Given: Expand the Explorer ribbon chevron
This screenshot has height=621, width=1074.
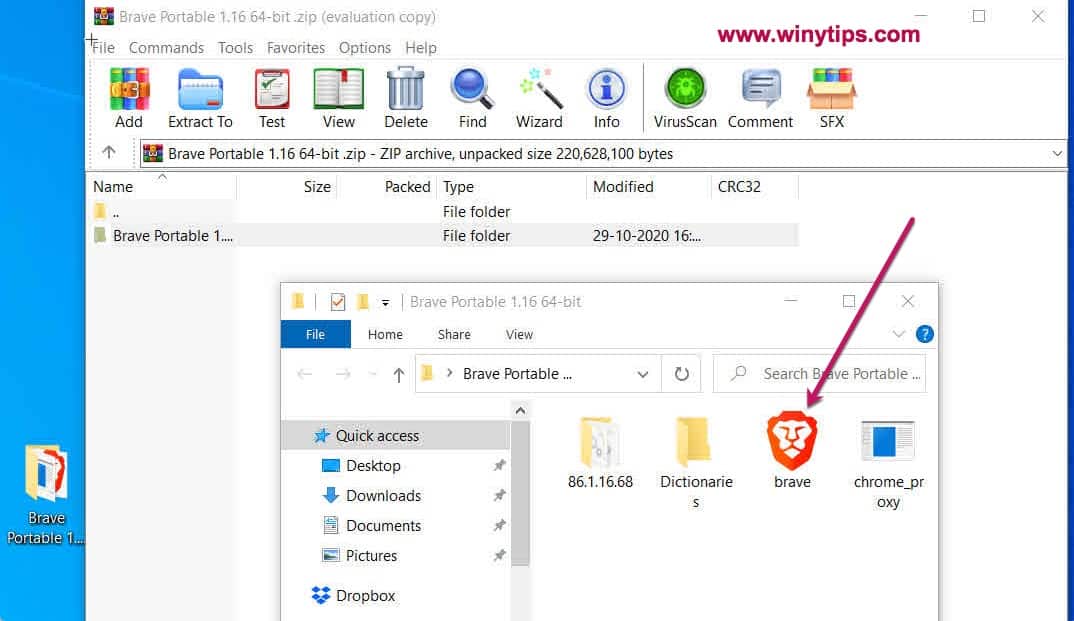Looking at the screenshot, I should point(899,334).
